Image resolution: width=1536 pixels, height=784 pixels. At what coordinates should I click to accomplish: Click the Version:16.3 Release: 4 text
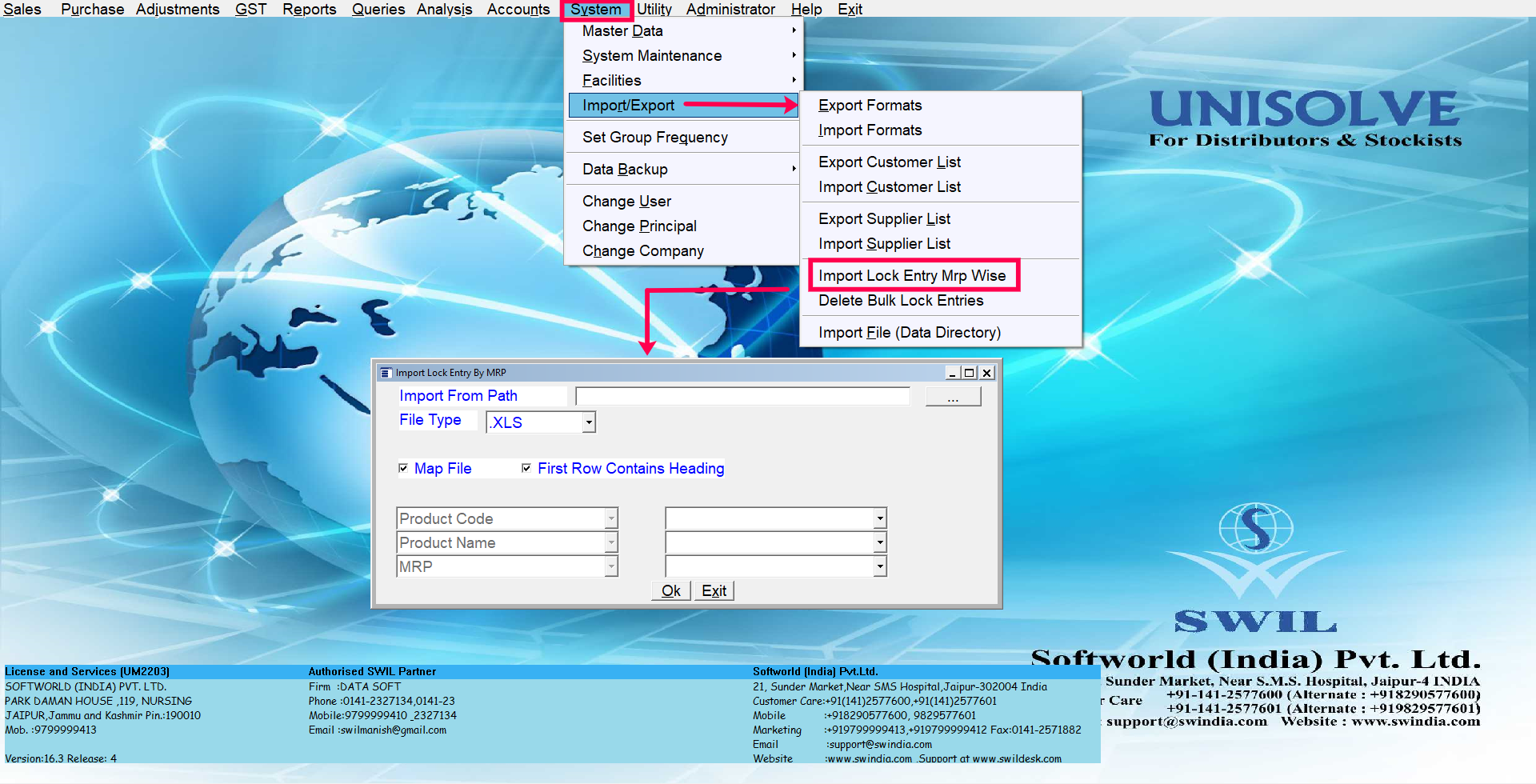click(61, 758)
